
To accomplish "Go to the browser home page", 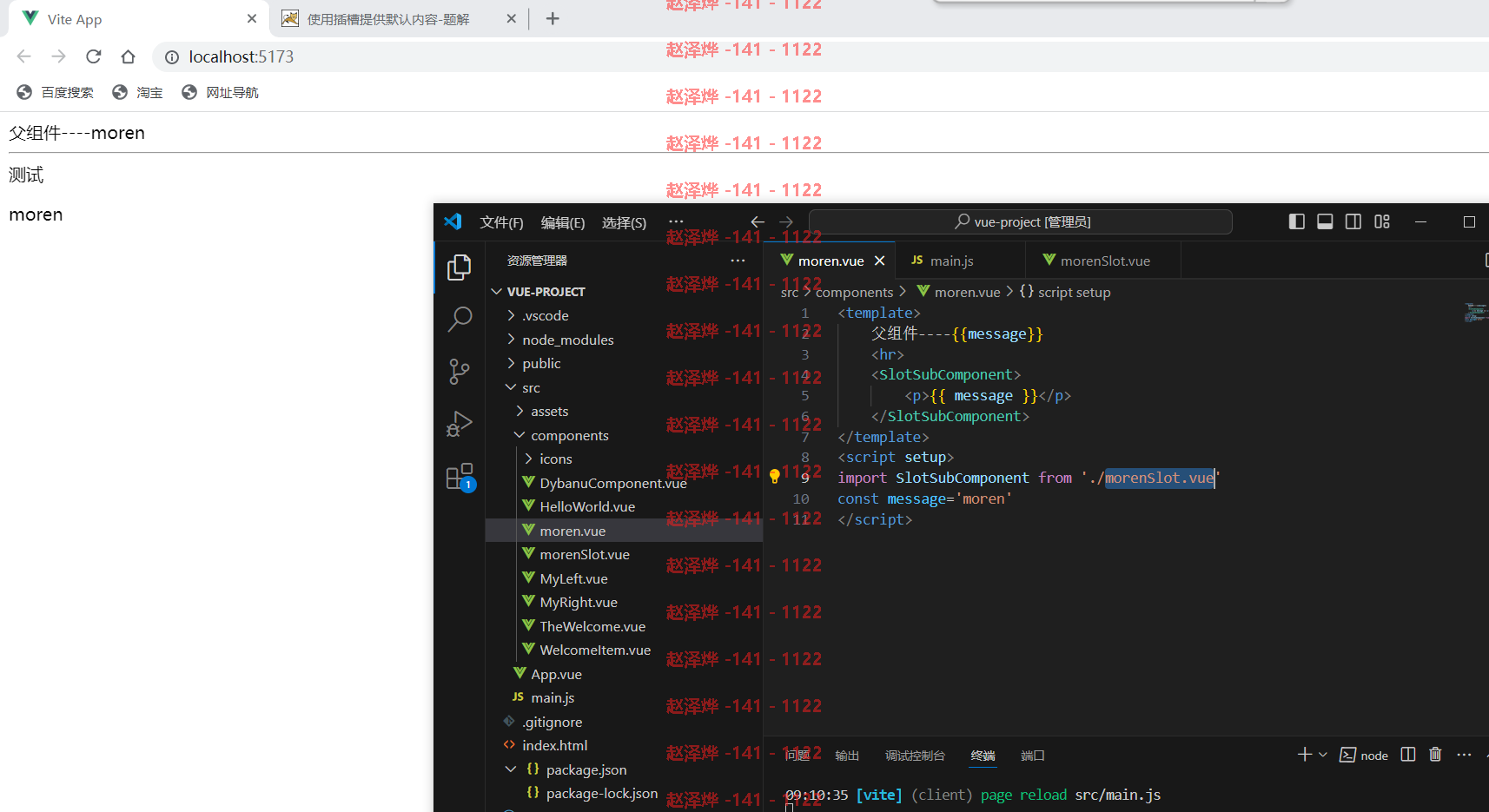I will coord(129,56).
